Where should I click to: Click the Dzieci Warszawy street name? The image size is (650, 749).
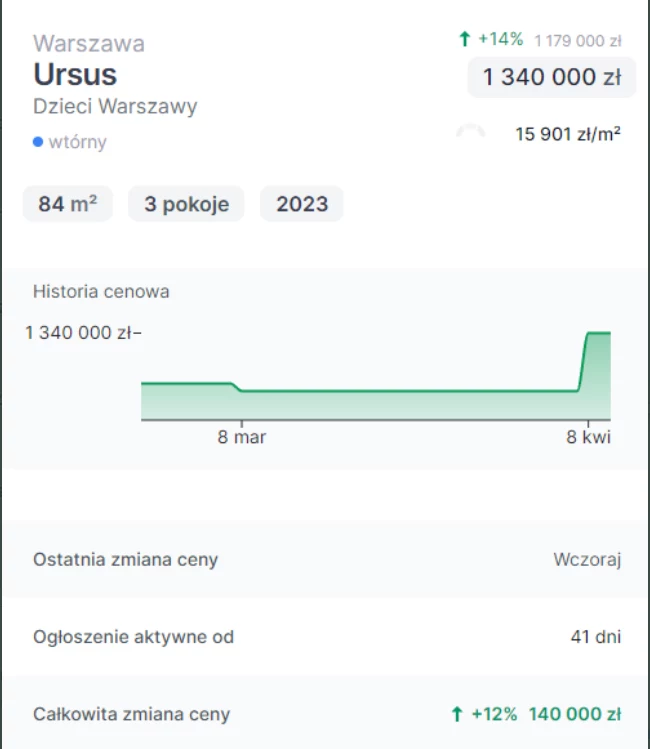[x=115, y=107]
